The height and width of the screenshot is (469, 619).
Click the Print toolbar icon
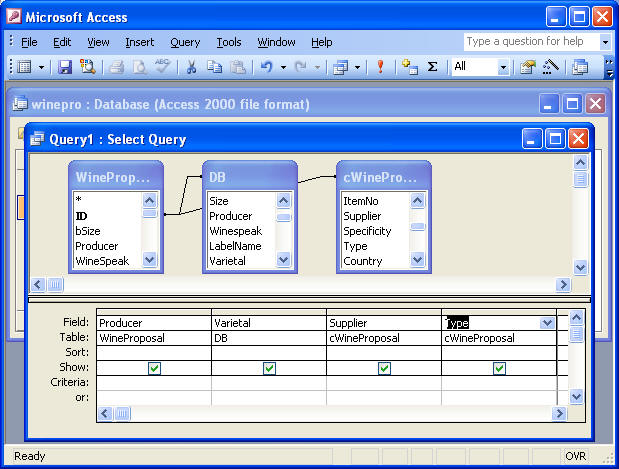pos(116,67)
